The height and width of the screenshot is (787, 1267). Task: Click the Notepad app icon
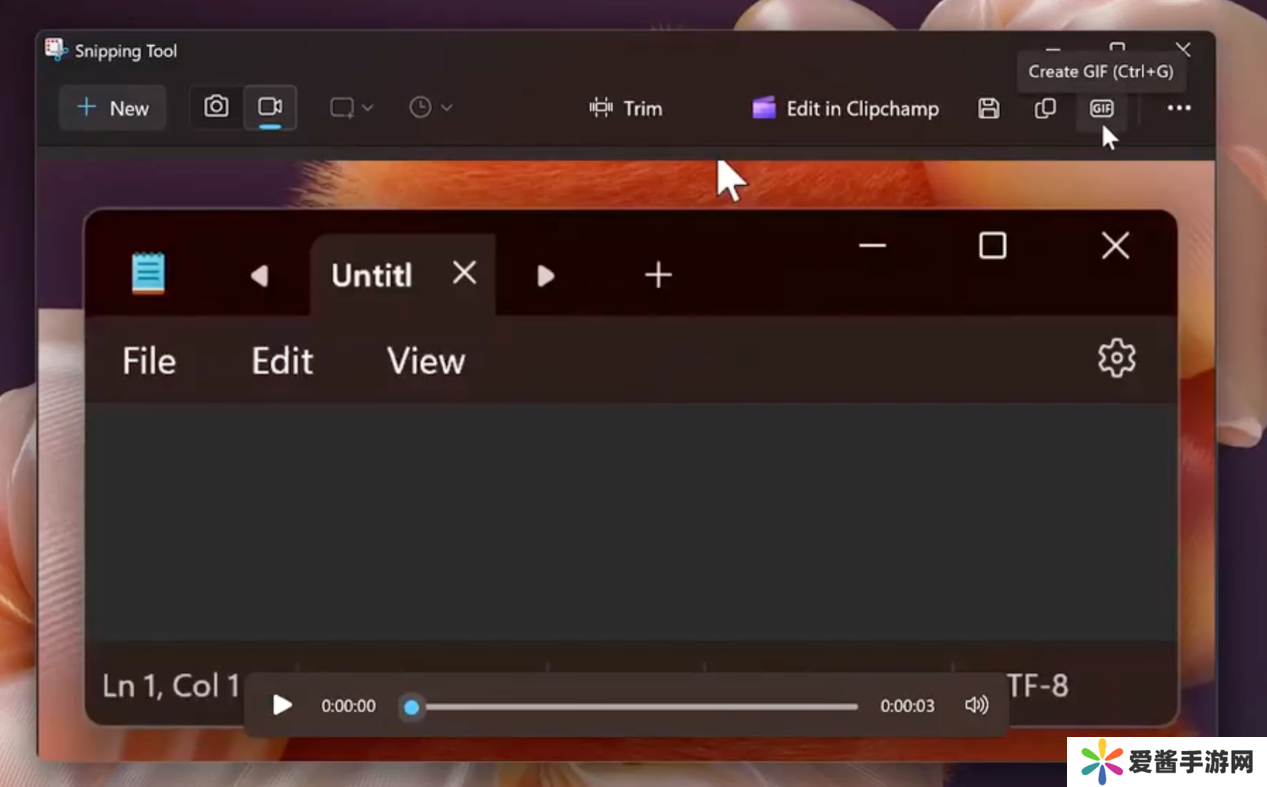pyautogui.click(x=148, y=273)
